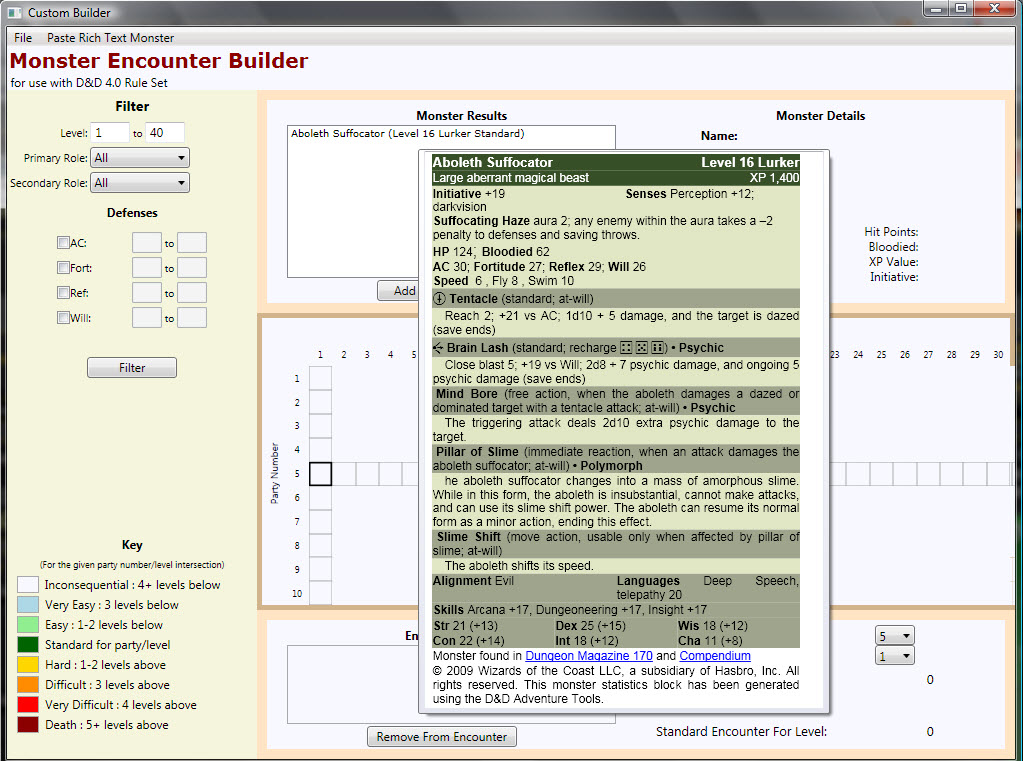Click the empty encounter list box
The width and height of the screenshot is (1023, 761).
point(352,684)
